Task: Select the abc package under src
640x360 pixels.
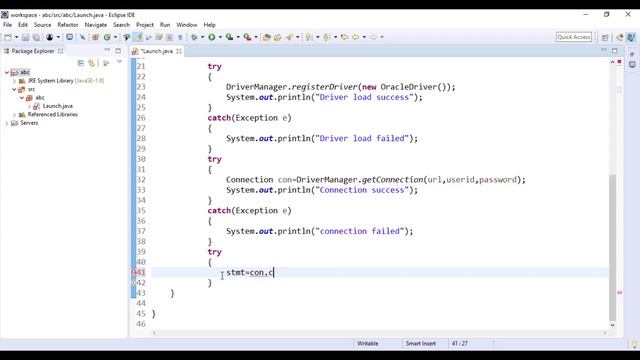Action: [40, 98]
